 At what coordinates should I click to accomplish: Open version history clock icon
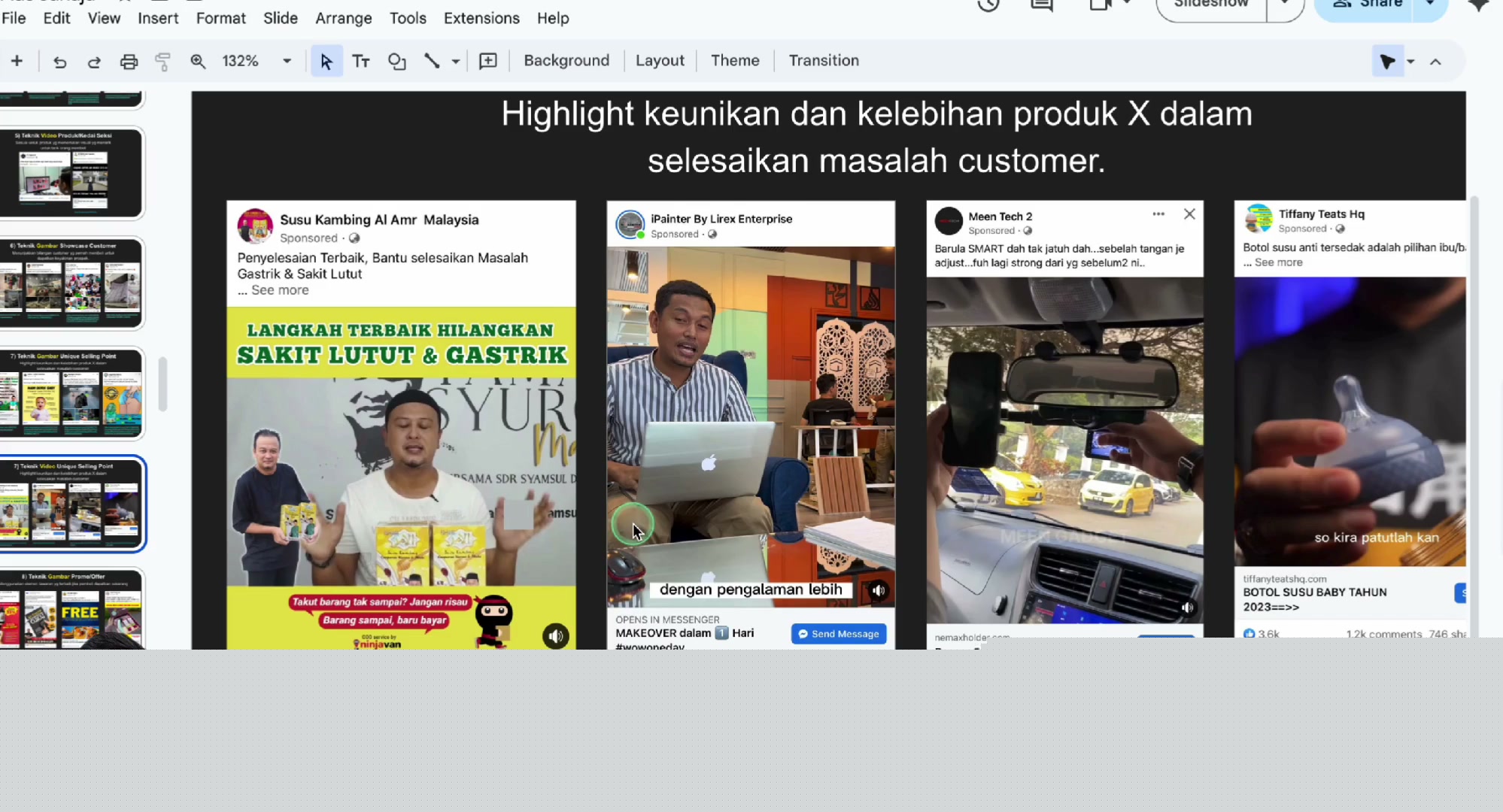[988, 5]
